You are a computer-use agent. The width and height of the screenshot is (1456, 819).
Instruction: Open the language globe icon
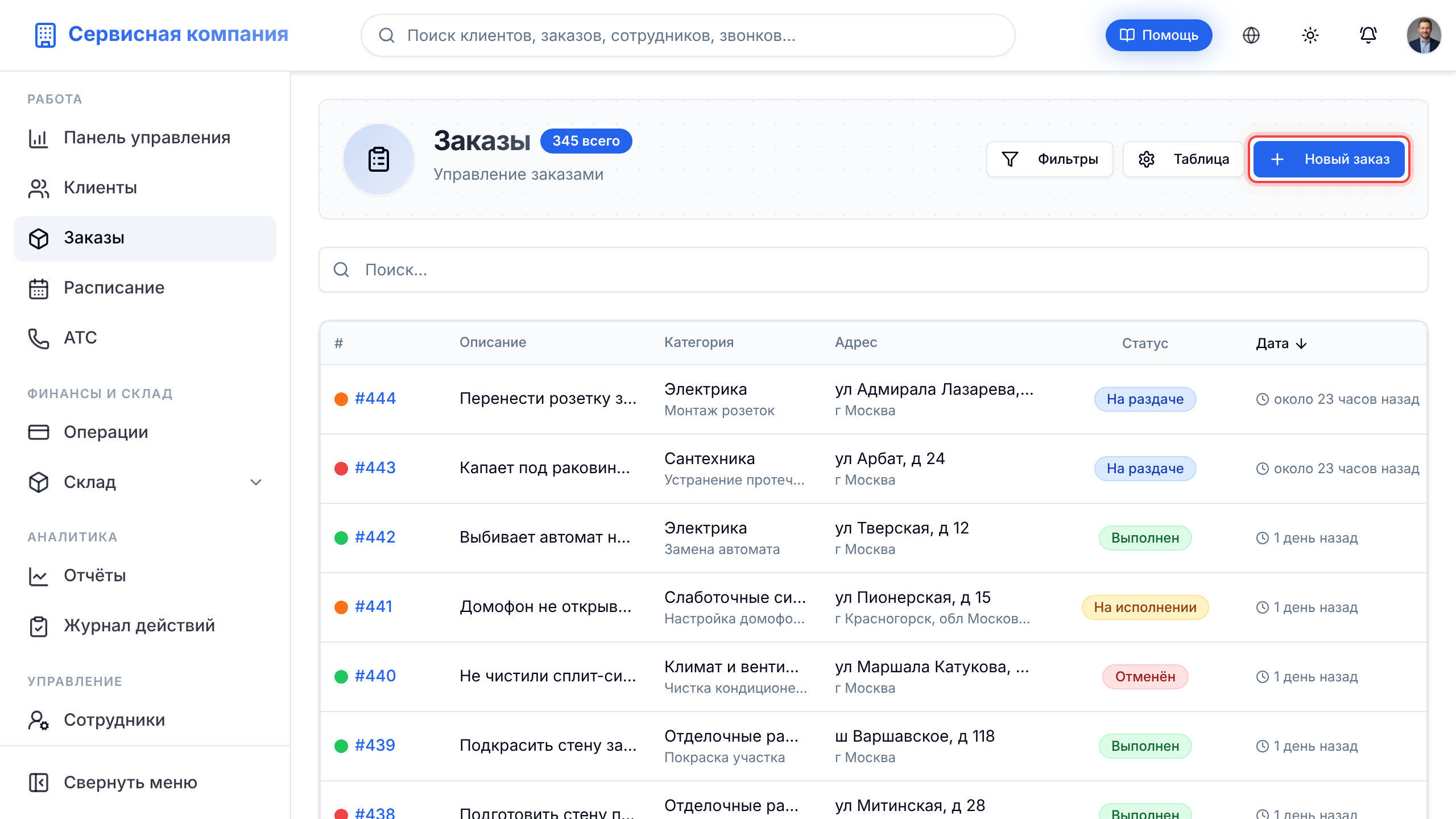click(1251, 35)
